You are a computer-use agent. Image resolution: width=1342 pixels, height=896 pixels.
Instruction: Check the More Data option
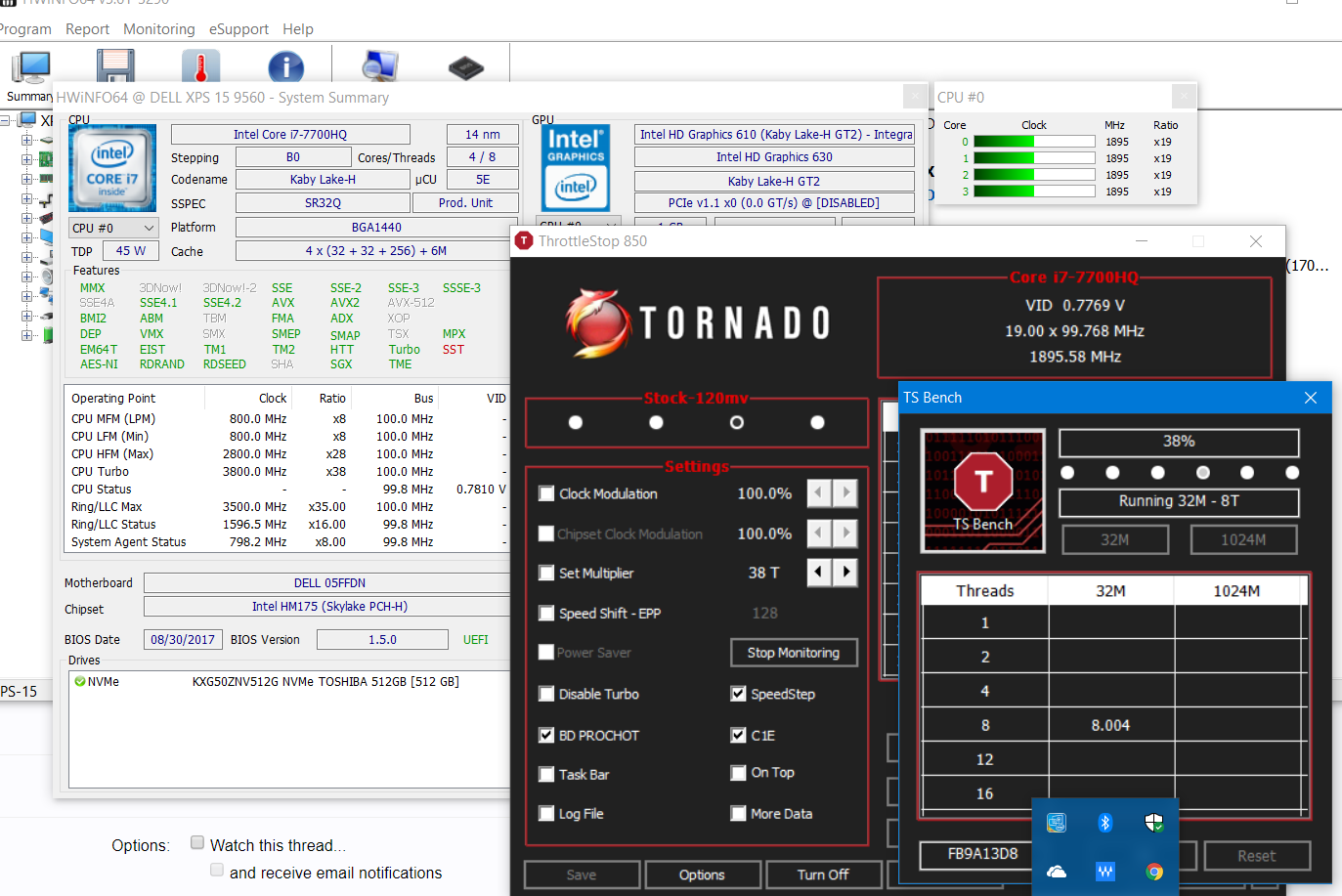(738, 813)
